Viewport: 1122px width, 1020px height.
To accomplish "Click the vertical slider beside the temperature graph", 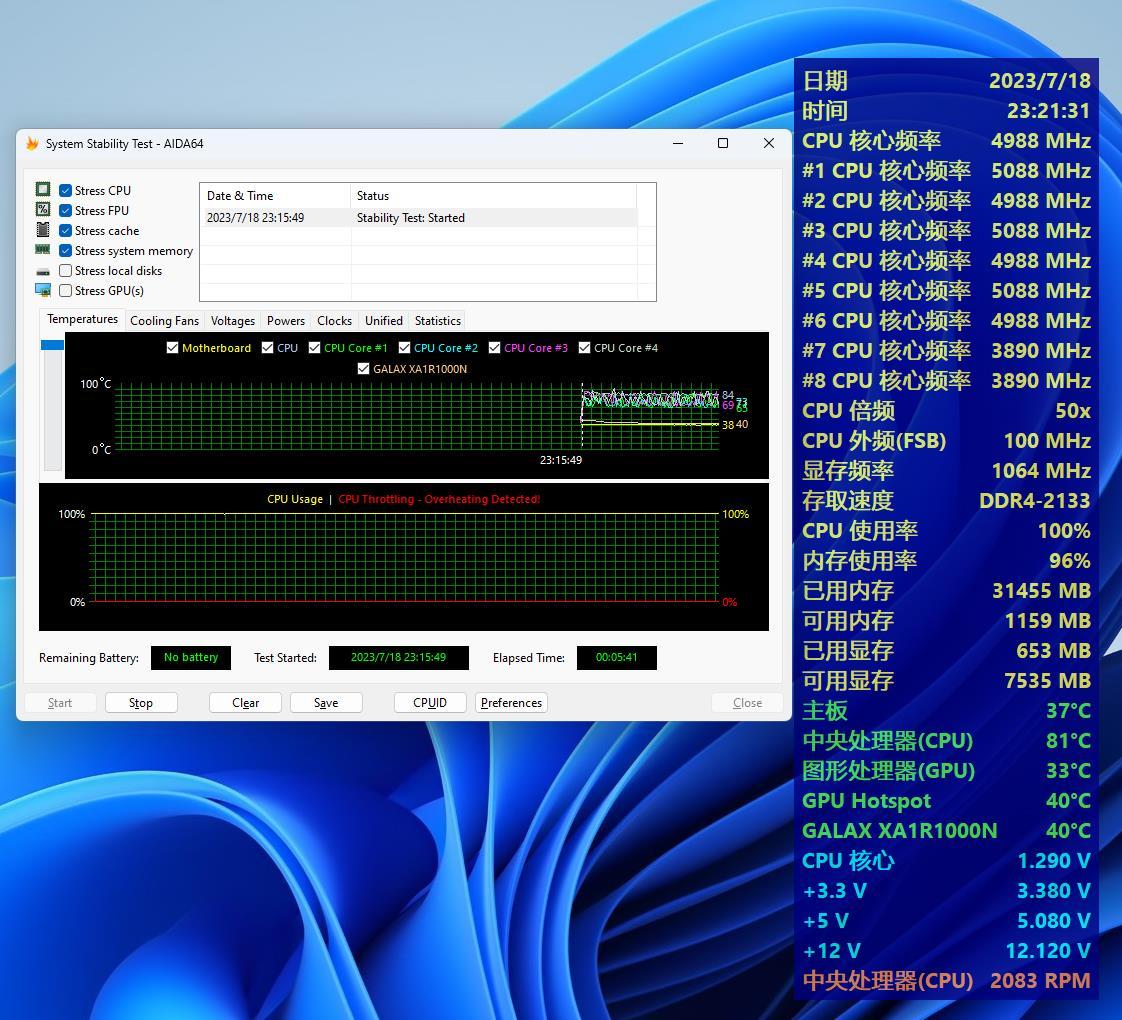I will click(53, 404).
